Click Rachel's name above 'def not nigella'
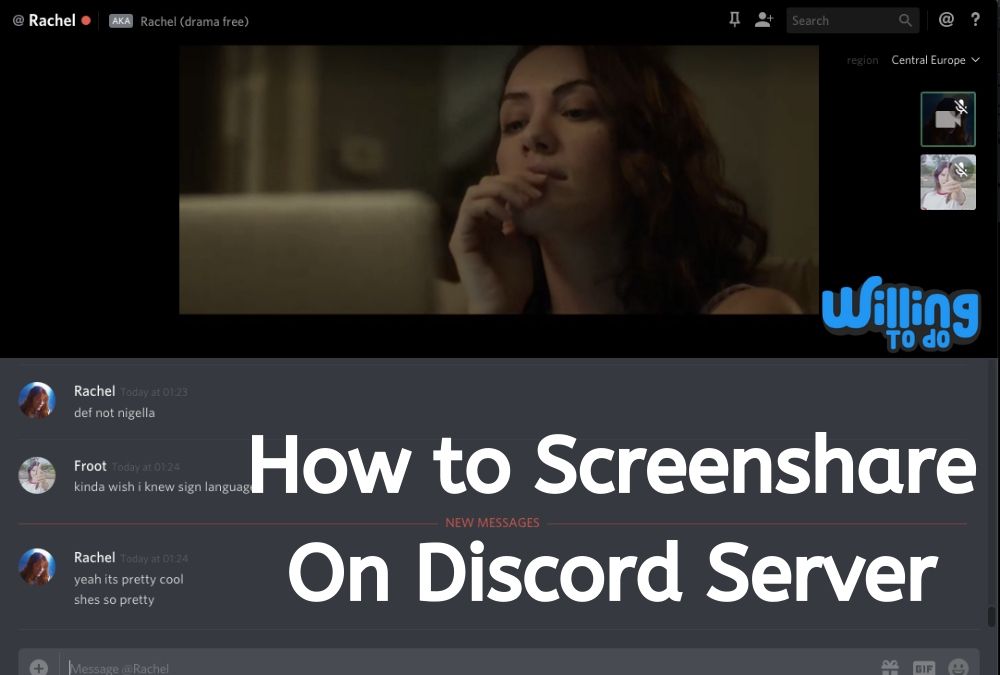1000x675 pixels. pos(94,391)
